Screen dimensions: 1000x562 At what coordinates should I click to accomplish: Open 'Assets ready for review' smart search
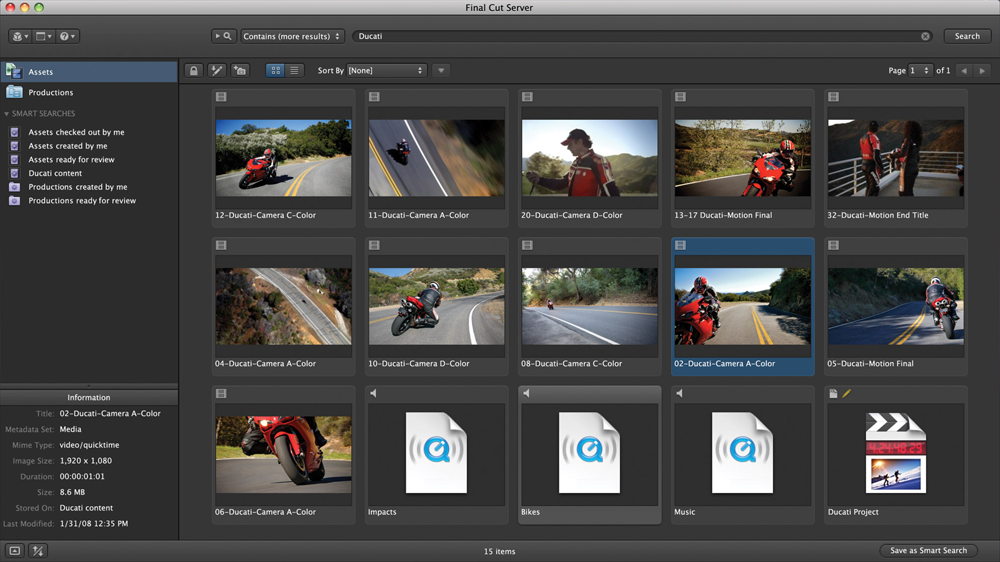71,159
